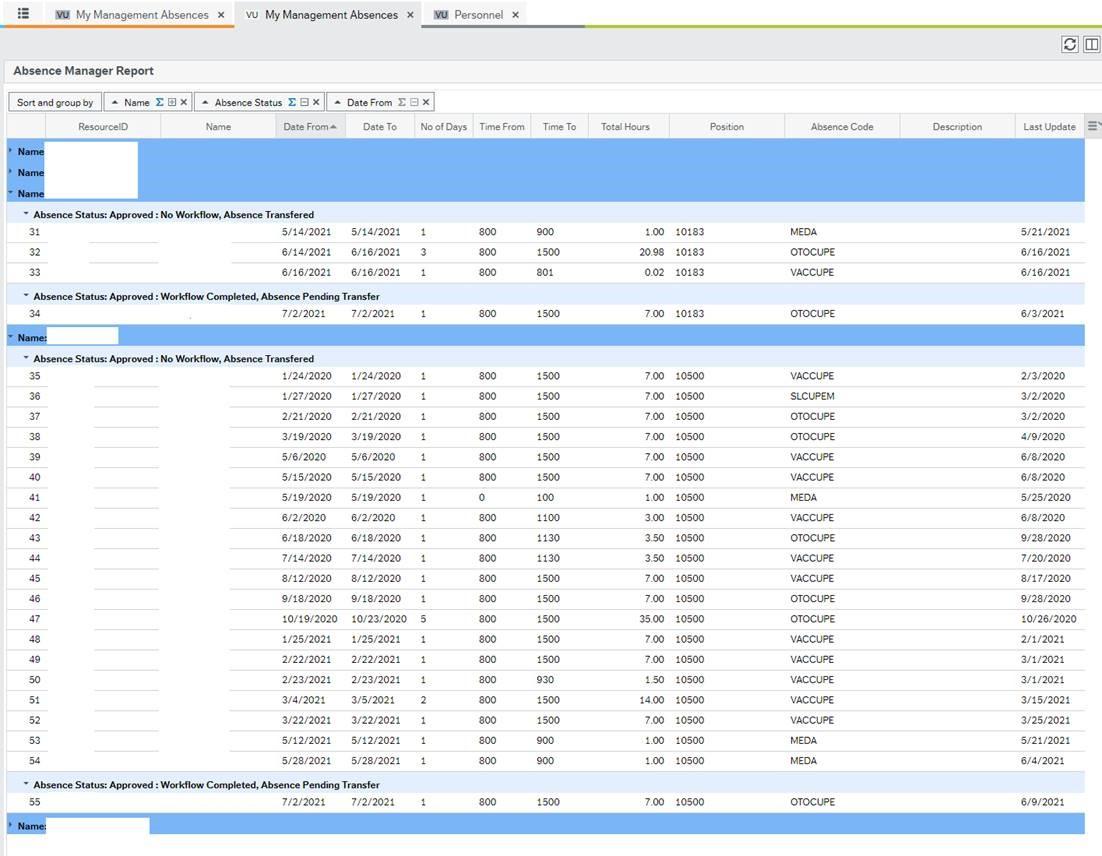Click the Sort and group by button

(x=55, y=102)
